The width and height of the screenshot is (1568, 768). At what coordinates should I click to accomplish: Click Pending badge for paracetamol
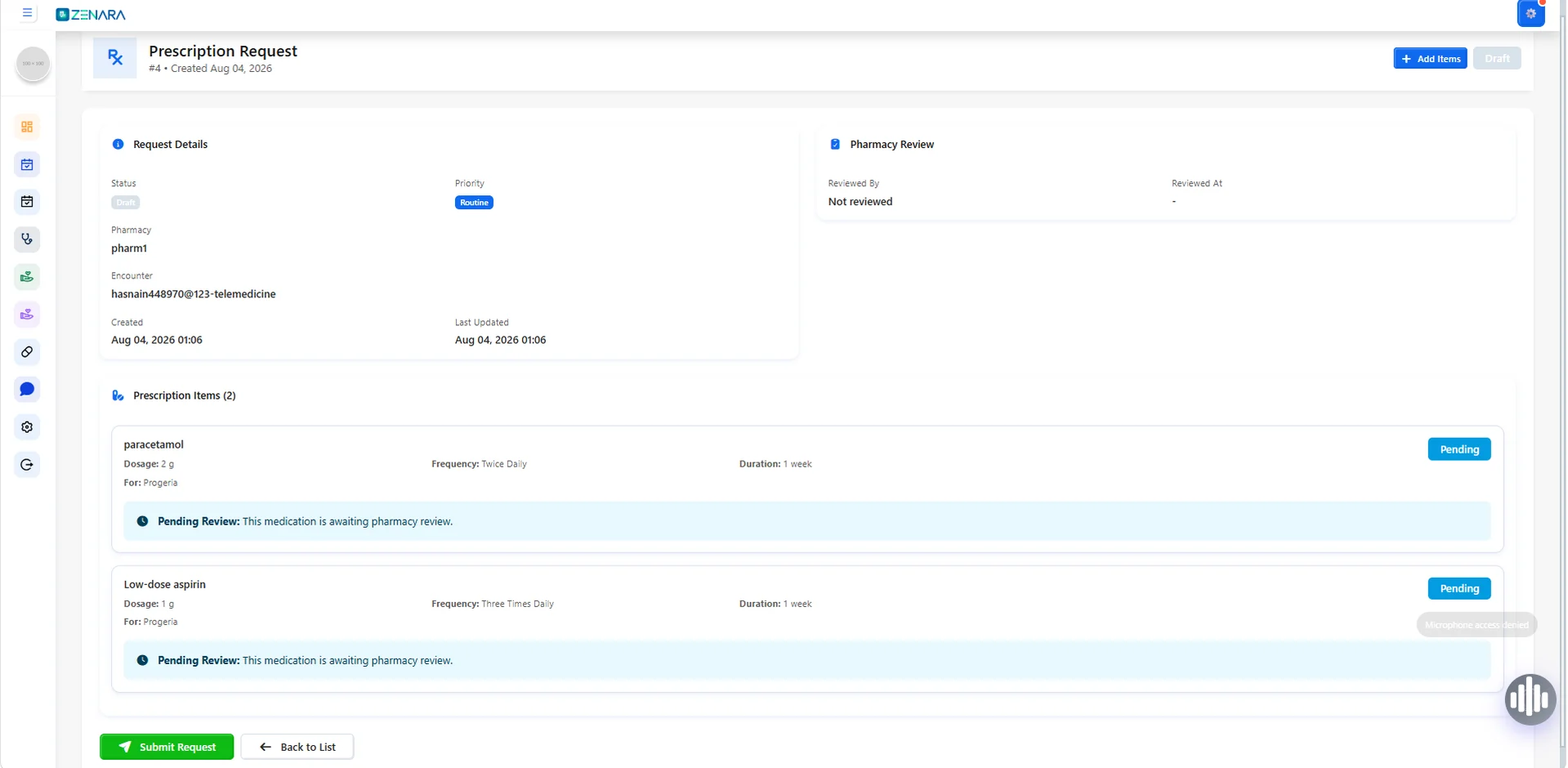pyautogui.click(x=1459, y=449)
